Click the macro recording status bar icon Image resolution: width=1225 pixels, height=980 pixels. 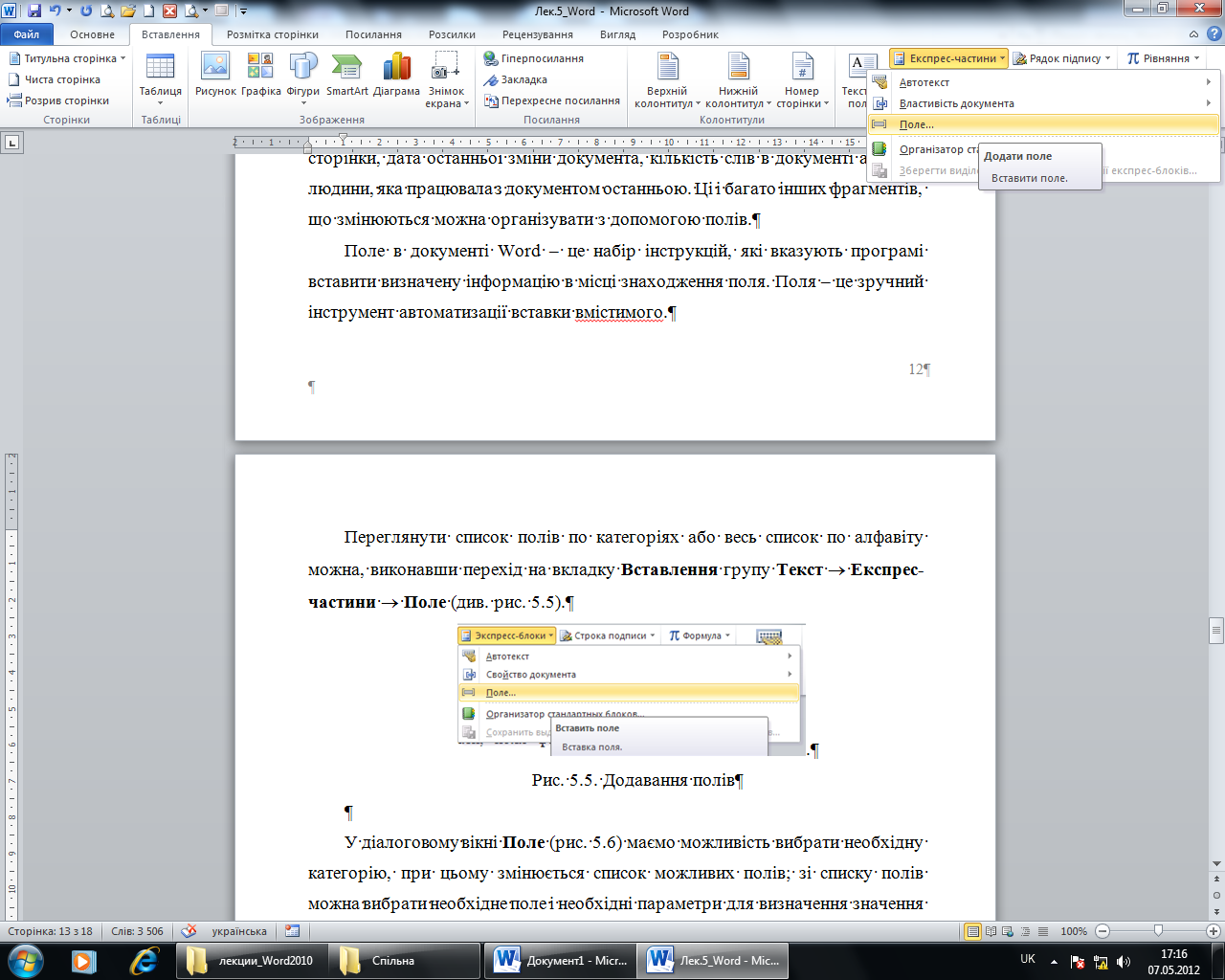293,931
